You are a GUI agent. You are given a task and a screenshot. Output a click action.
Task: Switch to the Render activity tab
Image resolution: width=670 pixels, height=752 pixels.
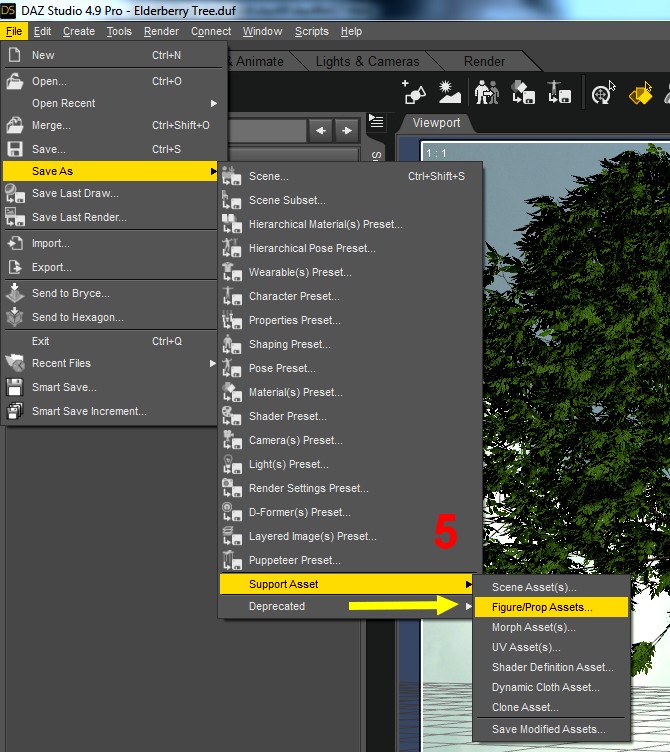484,61
